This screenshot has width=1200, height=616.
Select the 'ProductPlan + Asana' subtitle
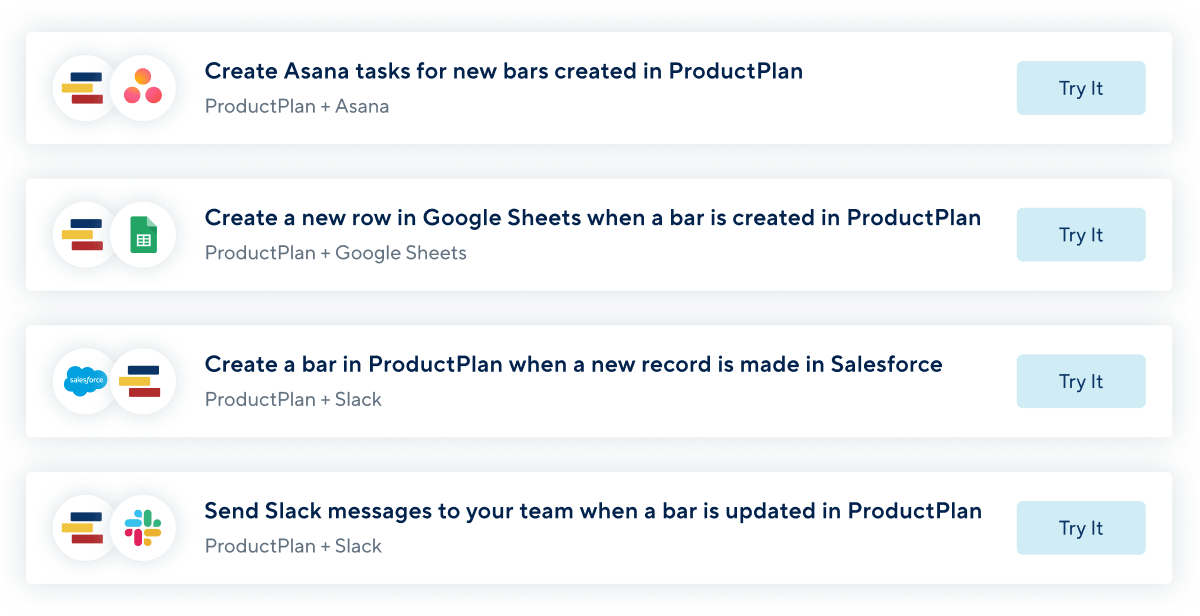297,106
